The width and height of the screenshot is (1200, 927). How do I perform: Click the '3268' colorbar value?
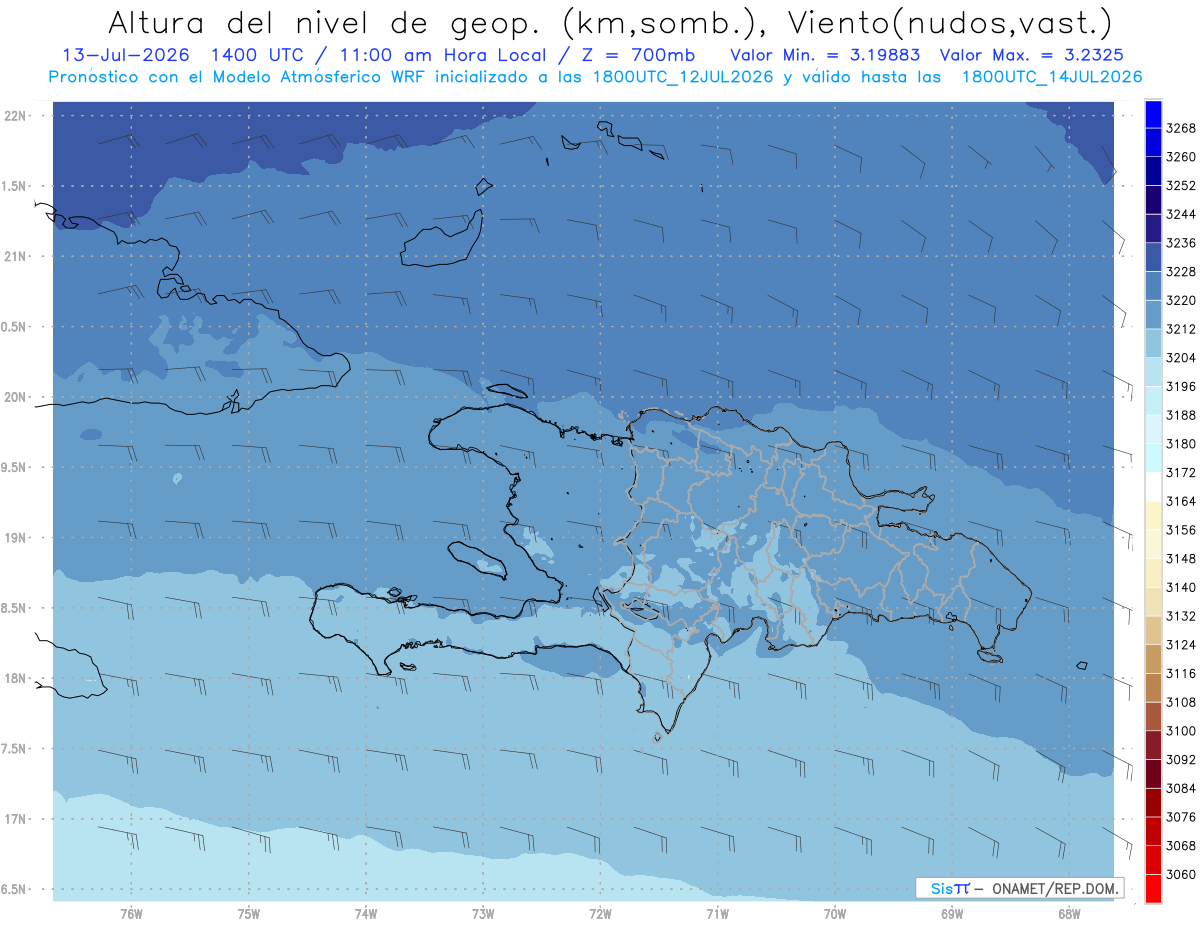(1181, 128)
